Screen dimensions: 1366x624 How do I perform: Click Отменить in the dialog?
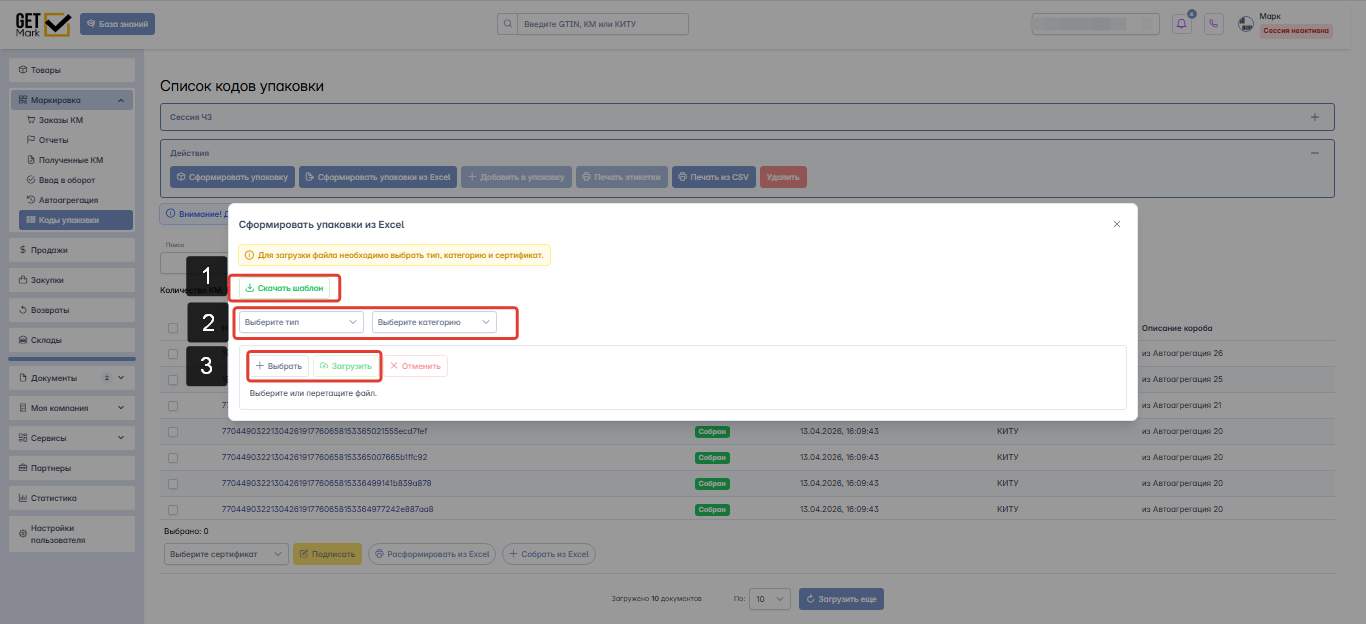415,366
